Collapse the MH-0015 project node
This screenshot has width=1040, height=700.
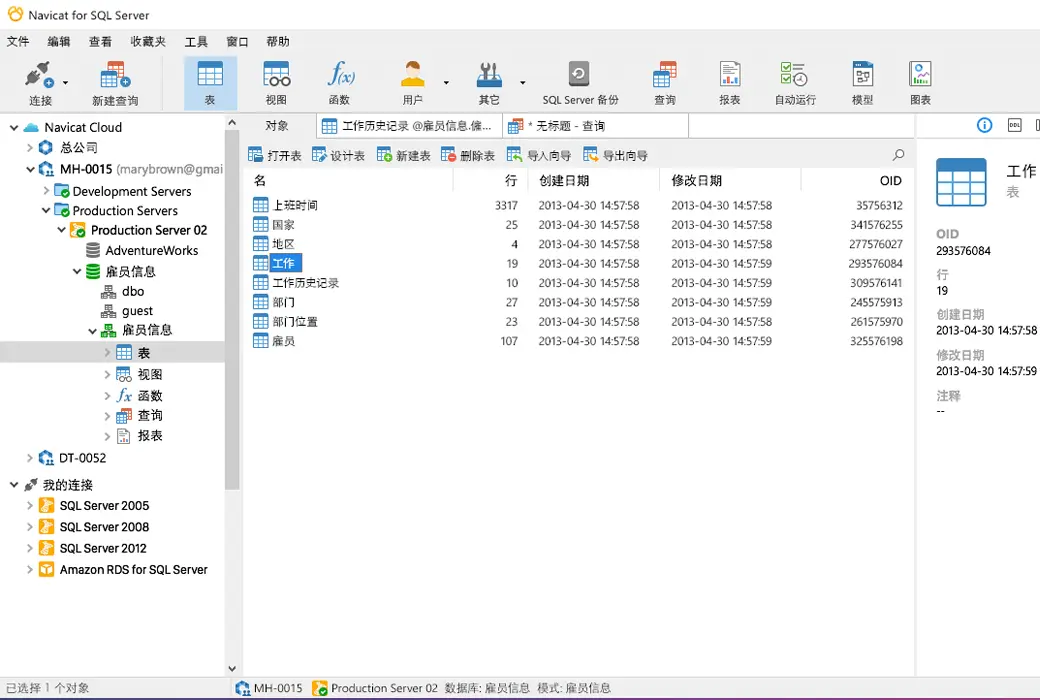[30, 169]
